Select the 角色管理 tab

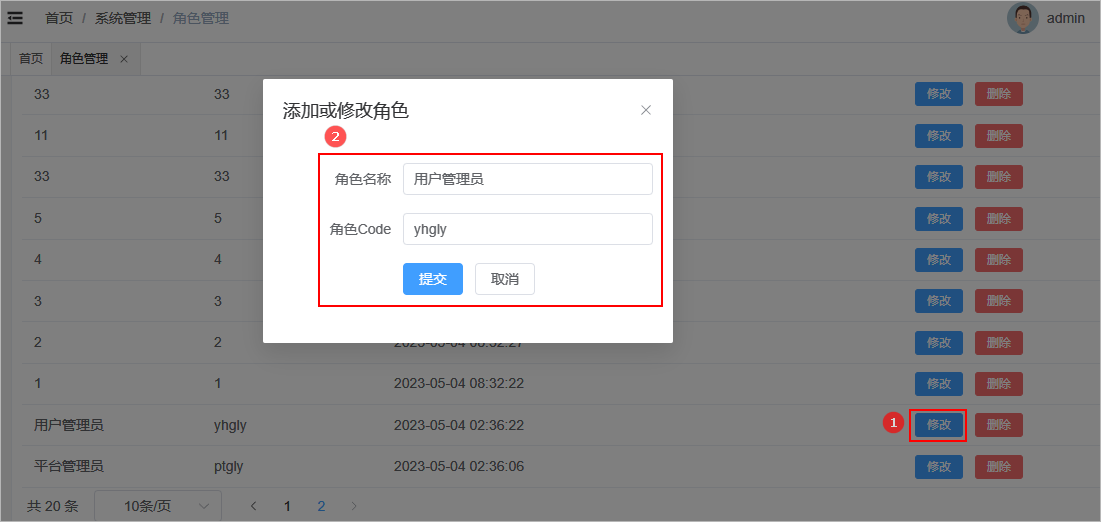pyautogui.click(x=84, y=59)
